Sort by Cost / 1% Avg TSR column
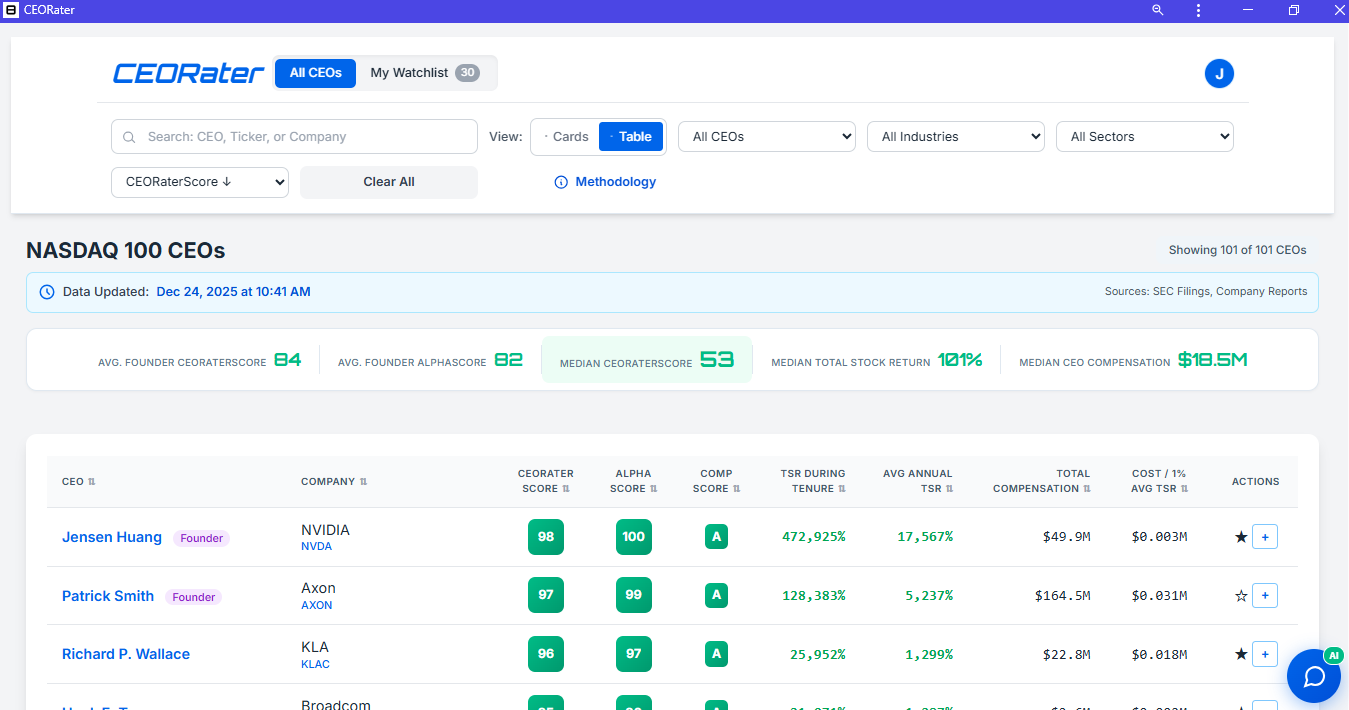Screen dimensions: 1349x710 coord(1158,481)
